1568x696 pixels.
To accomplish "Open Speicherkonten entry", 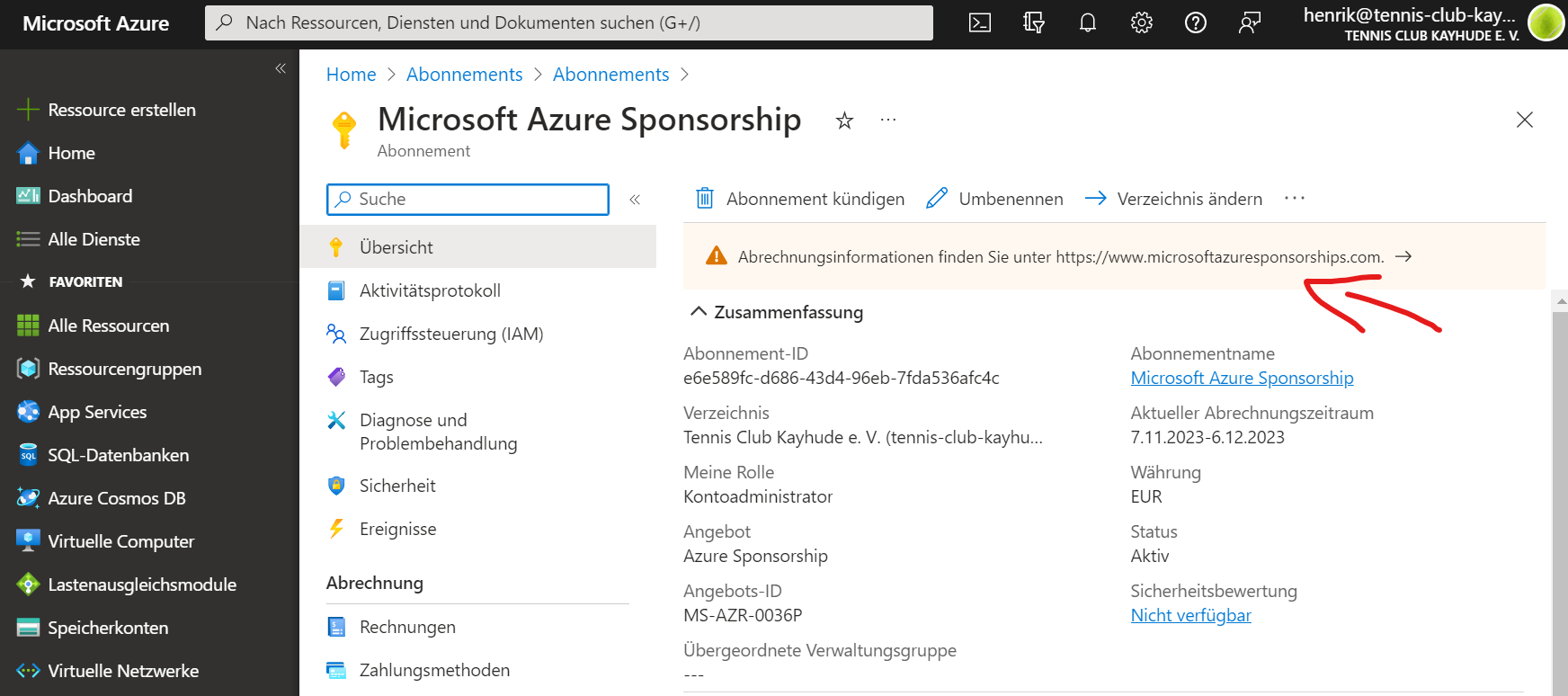I will pyautogui.click(x=92, y=628).
